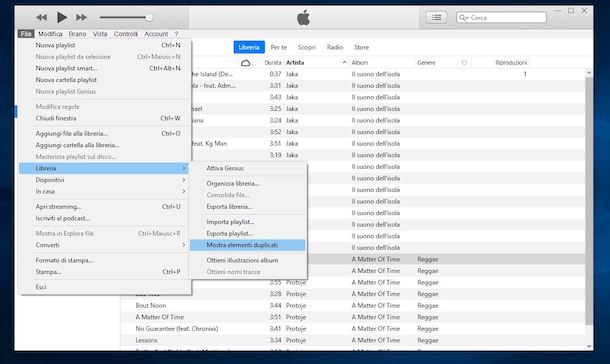The height and width of the screenshot is (364, 610).
Task: Open the File menu
Action: (26, 34)
